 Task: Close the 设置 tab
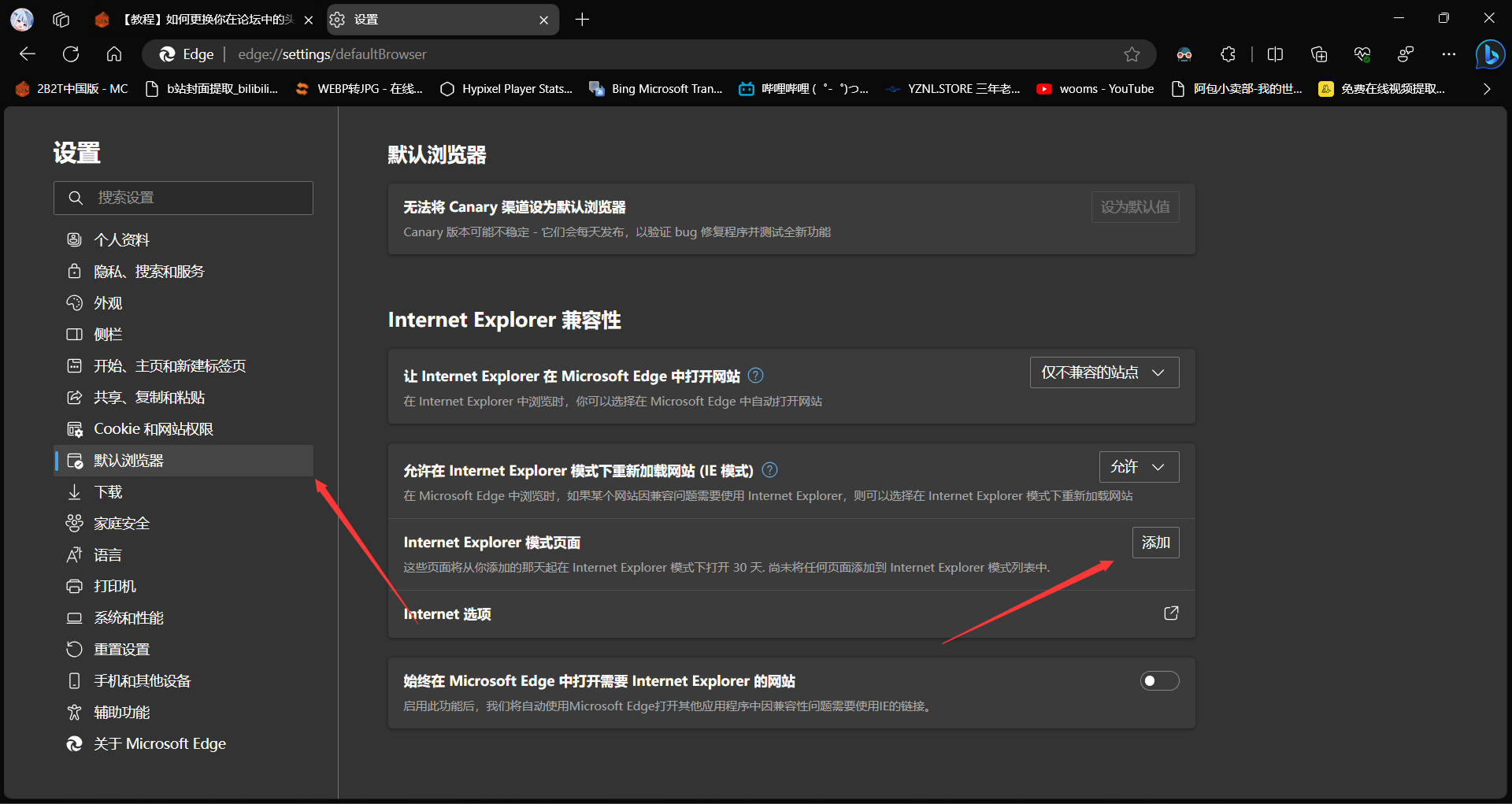(543, 20)
